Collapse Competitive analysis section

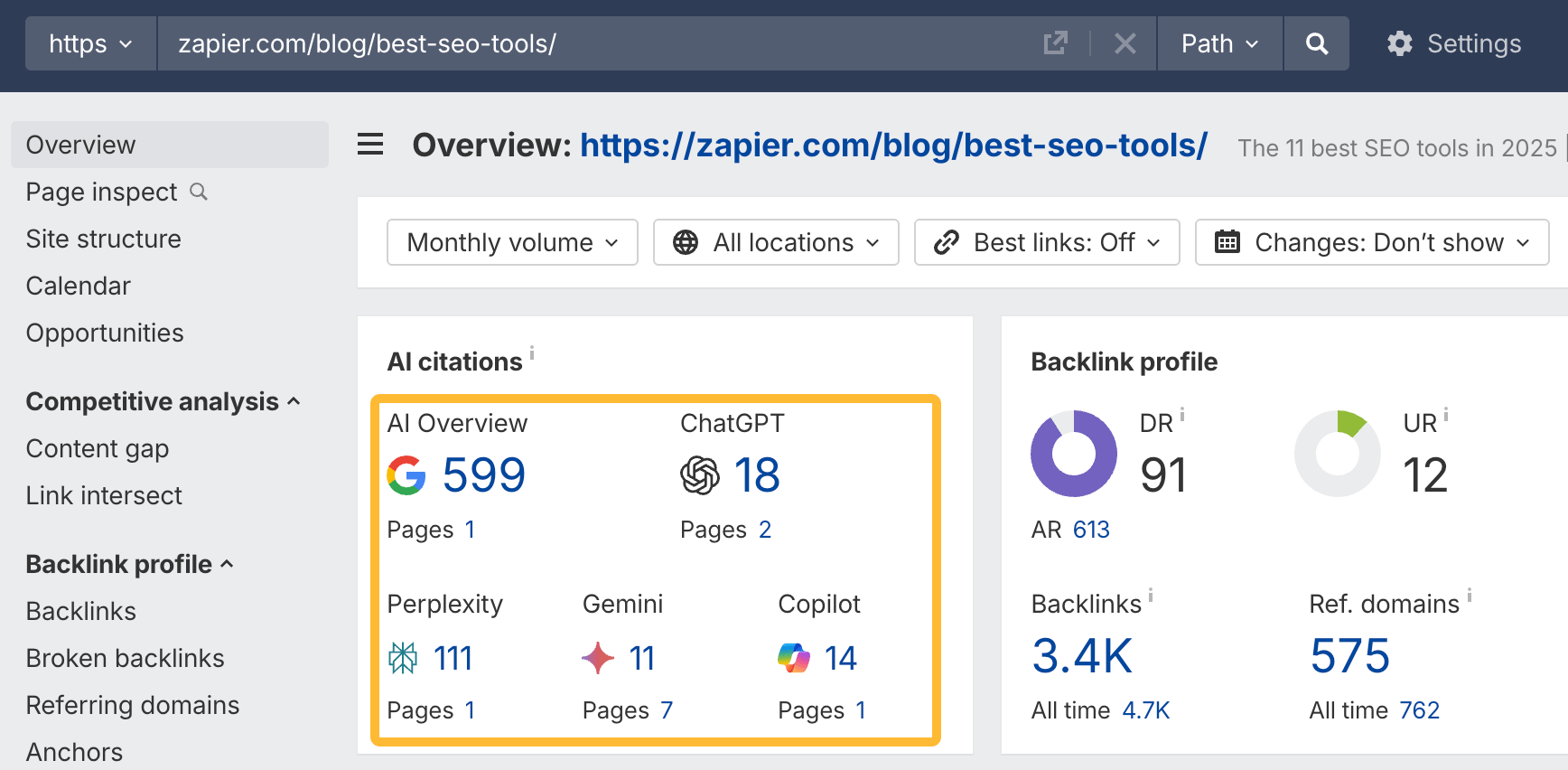pos(163,401)
